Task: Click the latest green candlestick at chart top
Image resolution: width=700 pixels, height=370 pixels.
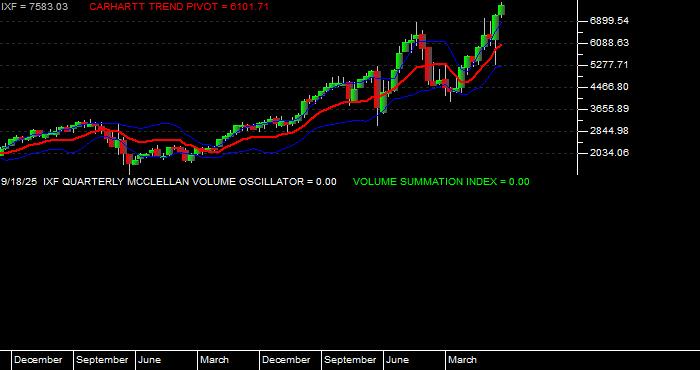Action: (x=501, y=10)
